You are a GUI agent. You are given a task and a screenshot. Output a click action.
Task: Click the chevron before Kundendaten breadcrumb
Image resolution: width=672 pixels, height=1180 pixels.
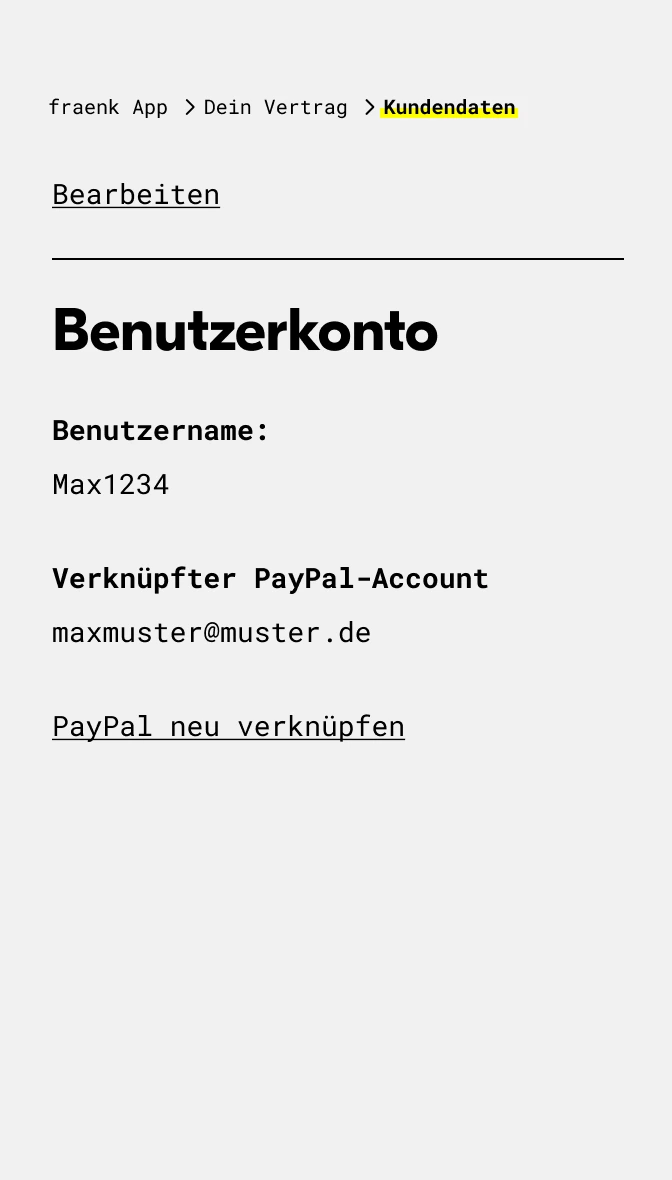click(369, 108)
